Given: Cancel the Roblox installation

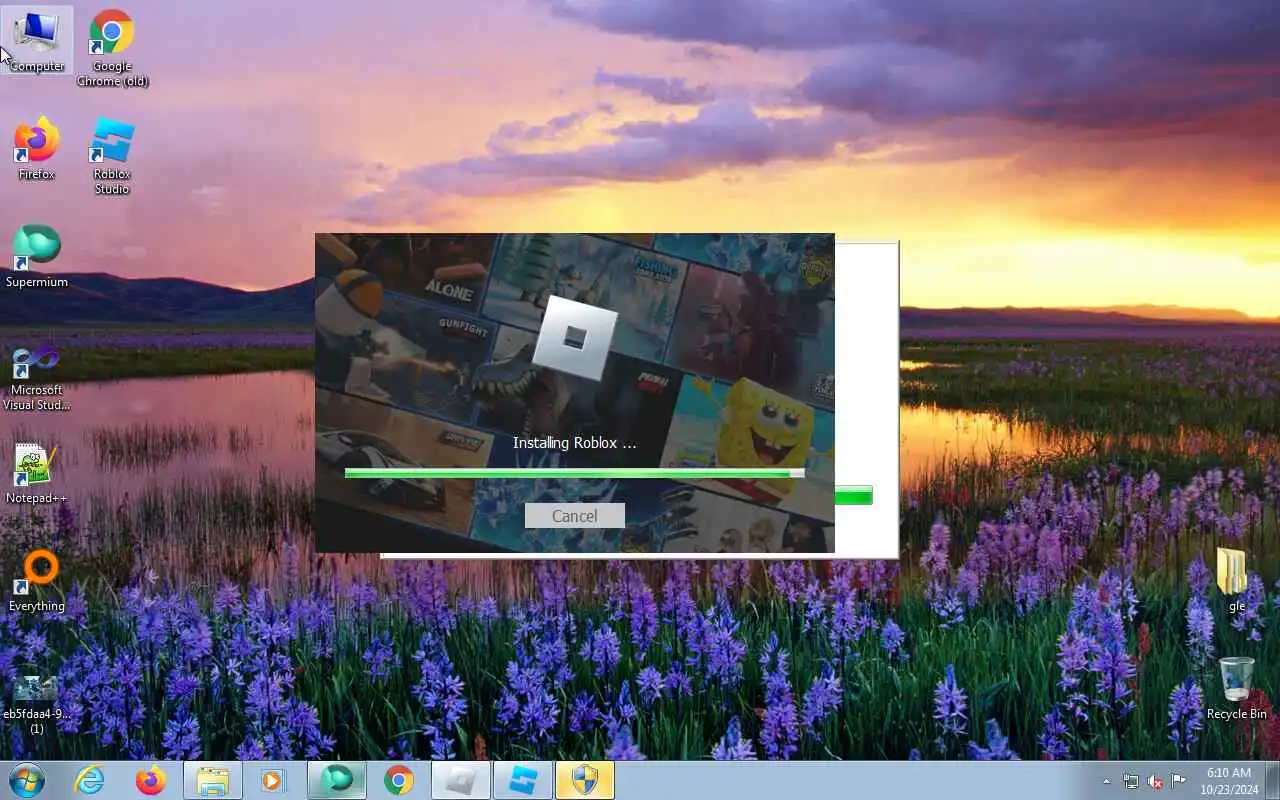Looking at the screenshot, I should point(575,515).
